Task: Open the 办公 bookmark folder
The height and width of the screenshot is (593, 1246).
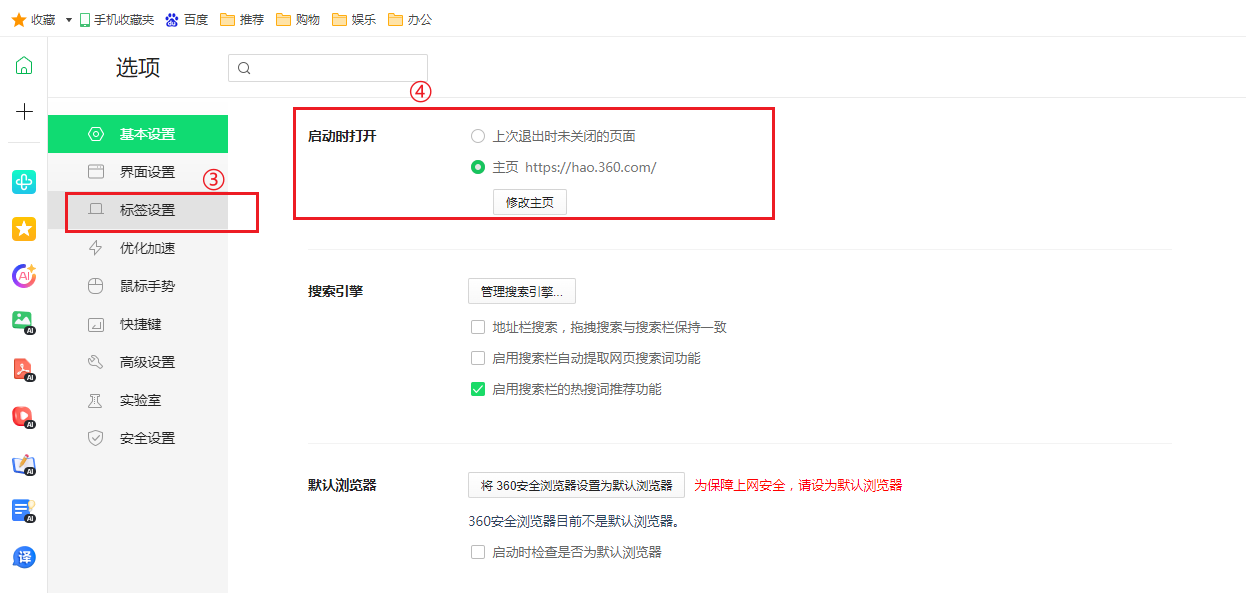Action: (409, 19)
